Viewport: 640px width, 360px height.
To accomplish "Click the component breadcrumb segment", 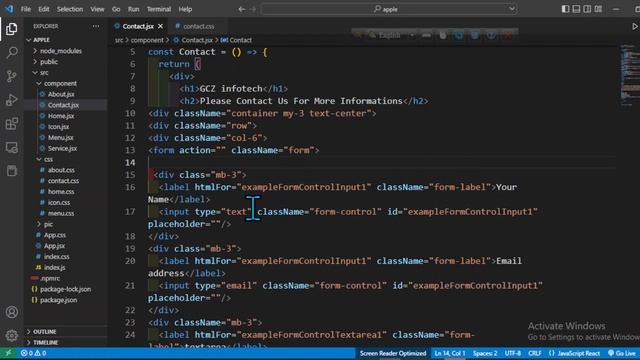I will (x=147, y=40).
